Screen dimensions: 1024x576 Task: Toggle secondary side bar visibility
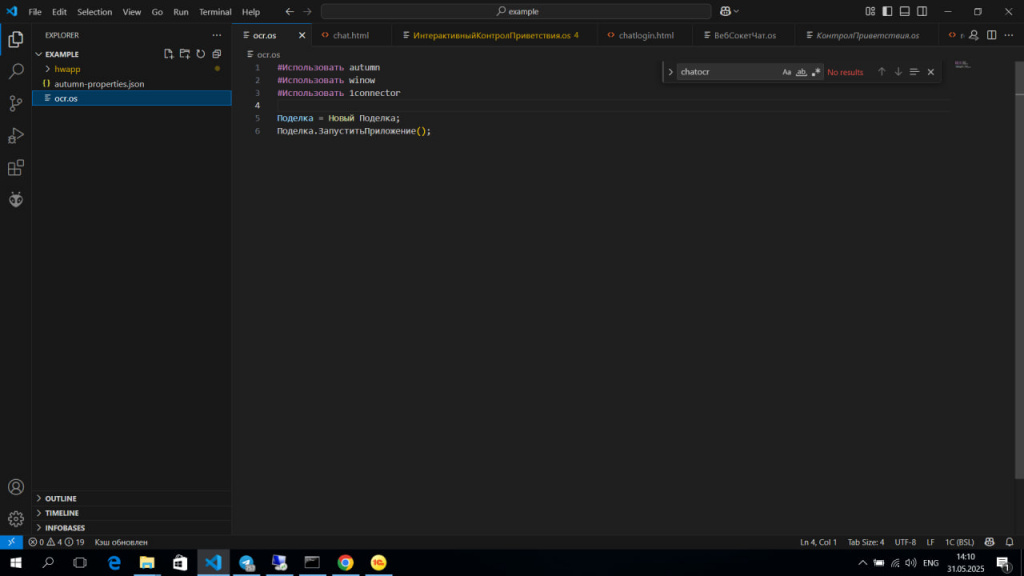pyautogui.click(x=921, y=11)
